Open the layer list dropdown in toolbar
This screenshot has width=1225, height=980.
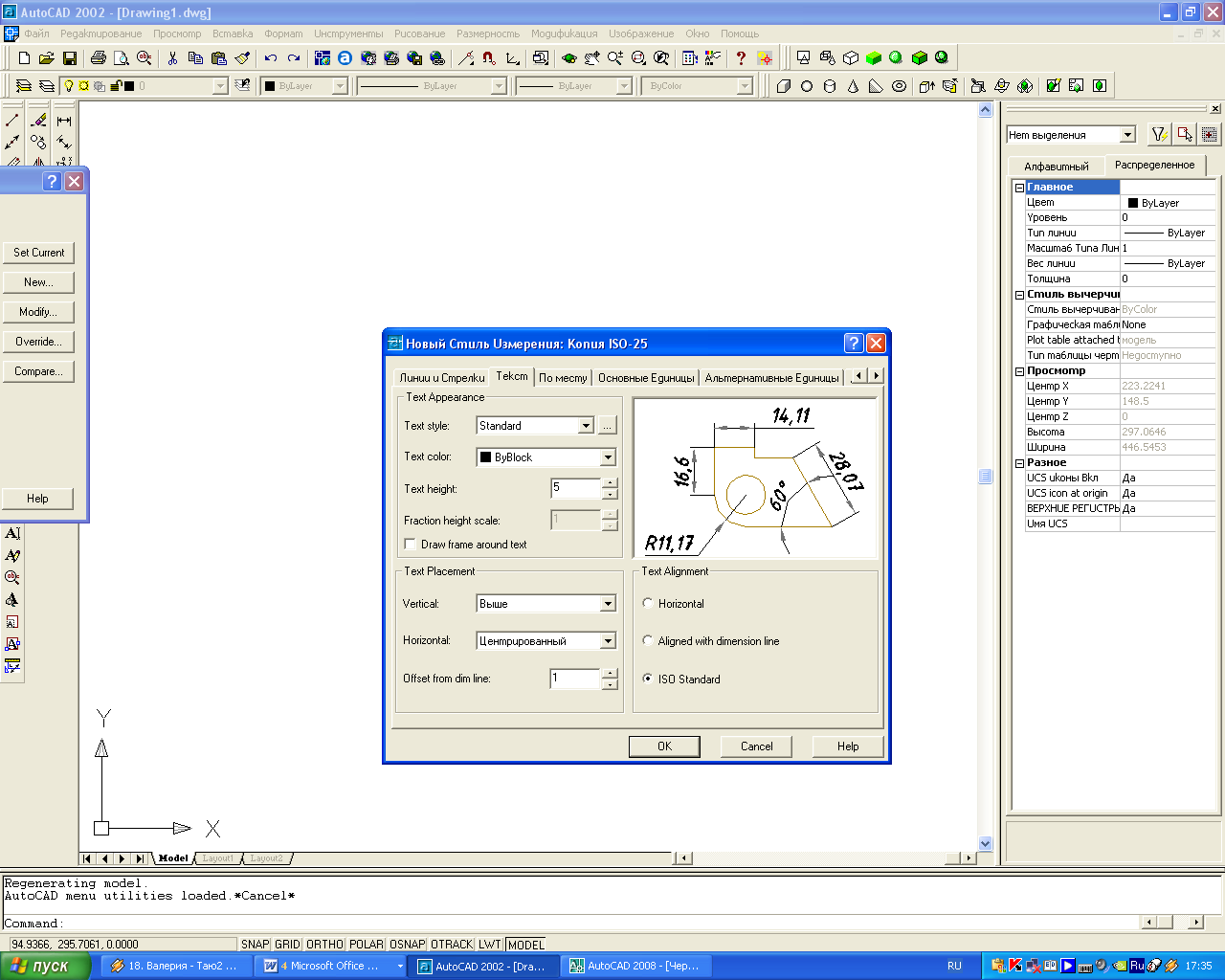(x=220, y=86)
